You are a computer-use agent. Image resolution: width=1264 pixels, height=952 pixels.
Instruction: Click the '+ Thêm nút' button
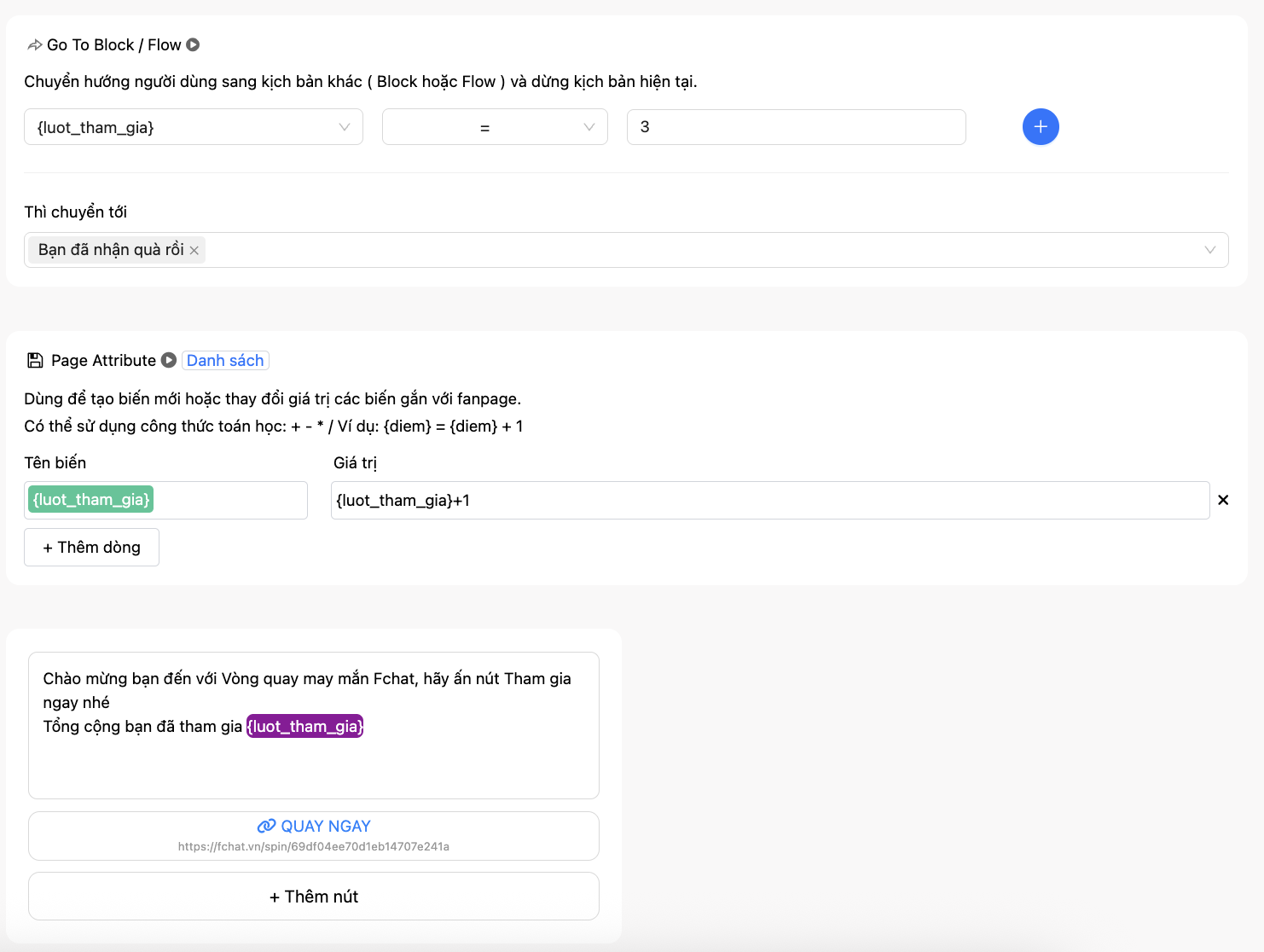pos(313,897)
